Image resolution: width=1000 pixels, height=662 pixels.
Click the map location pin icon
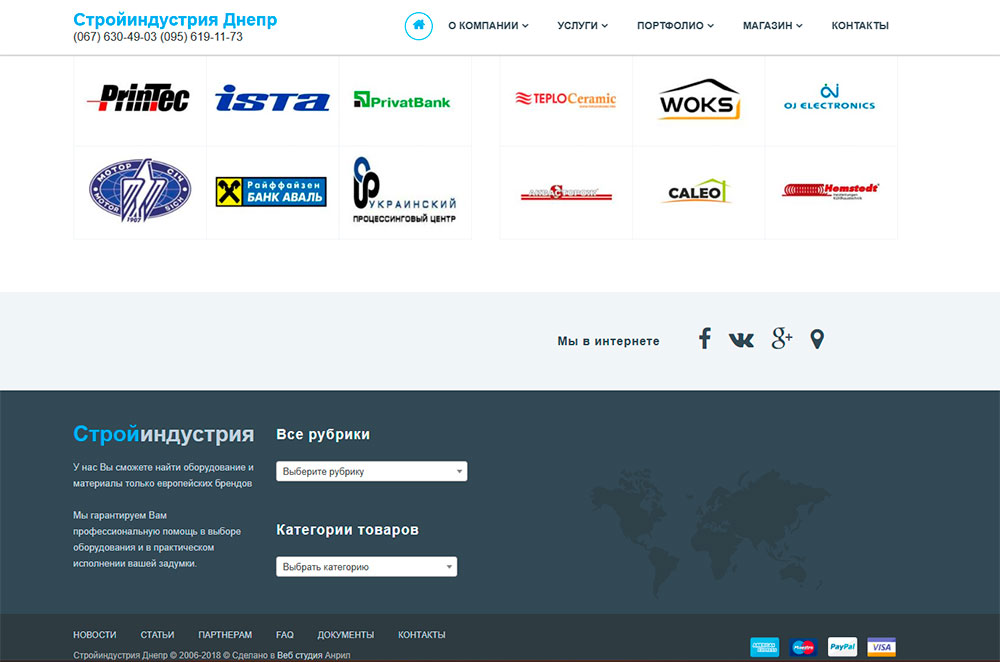[817, 340]
